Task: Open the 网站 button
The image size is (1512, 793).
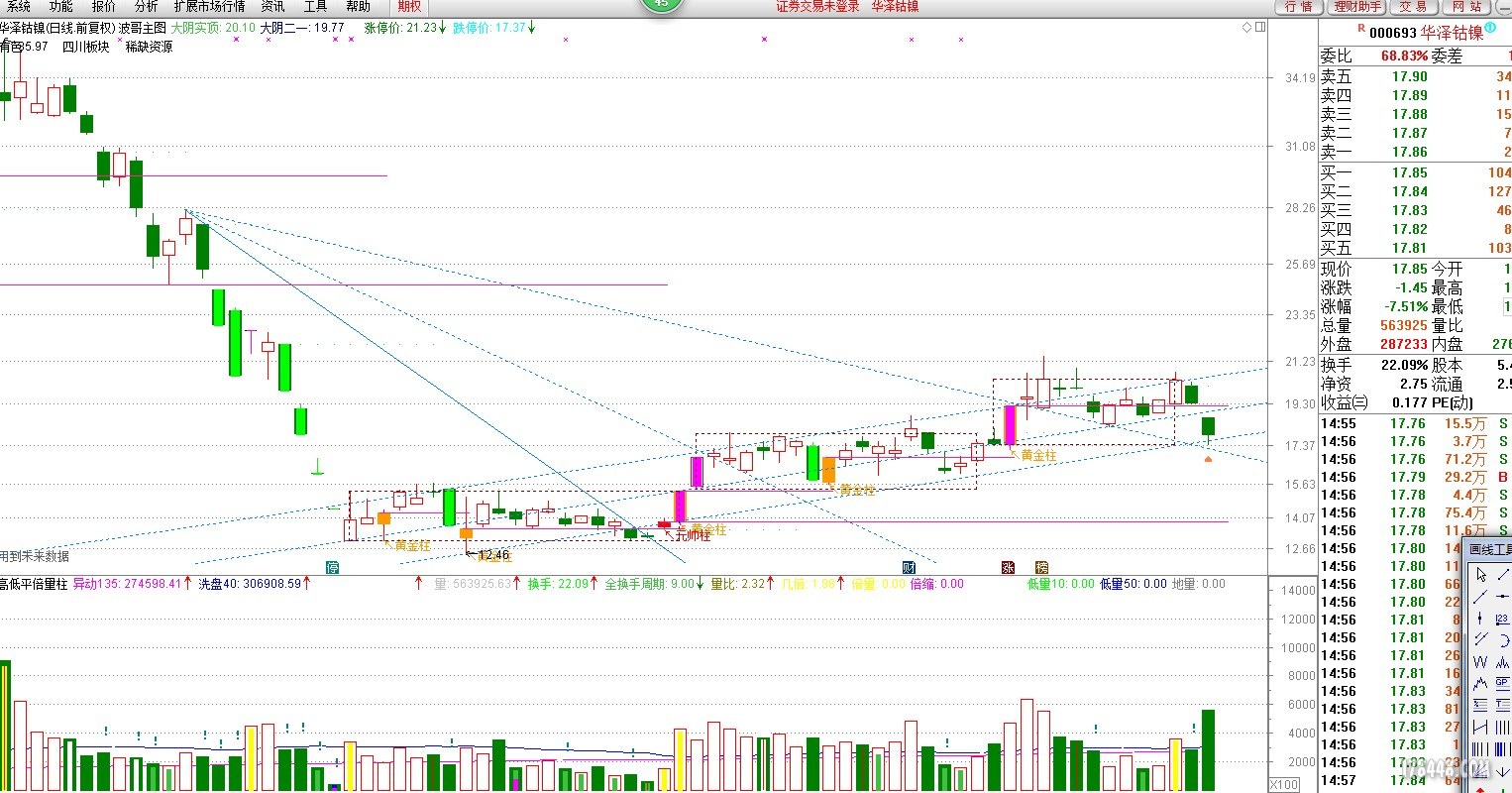Action: tap(1467, 7)
